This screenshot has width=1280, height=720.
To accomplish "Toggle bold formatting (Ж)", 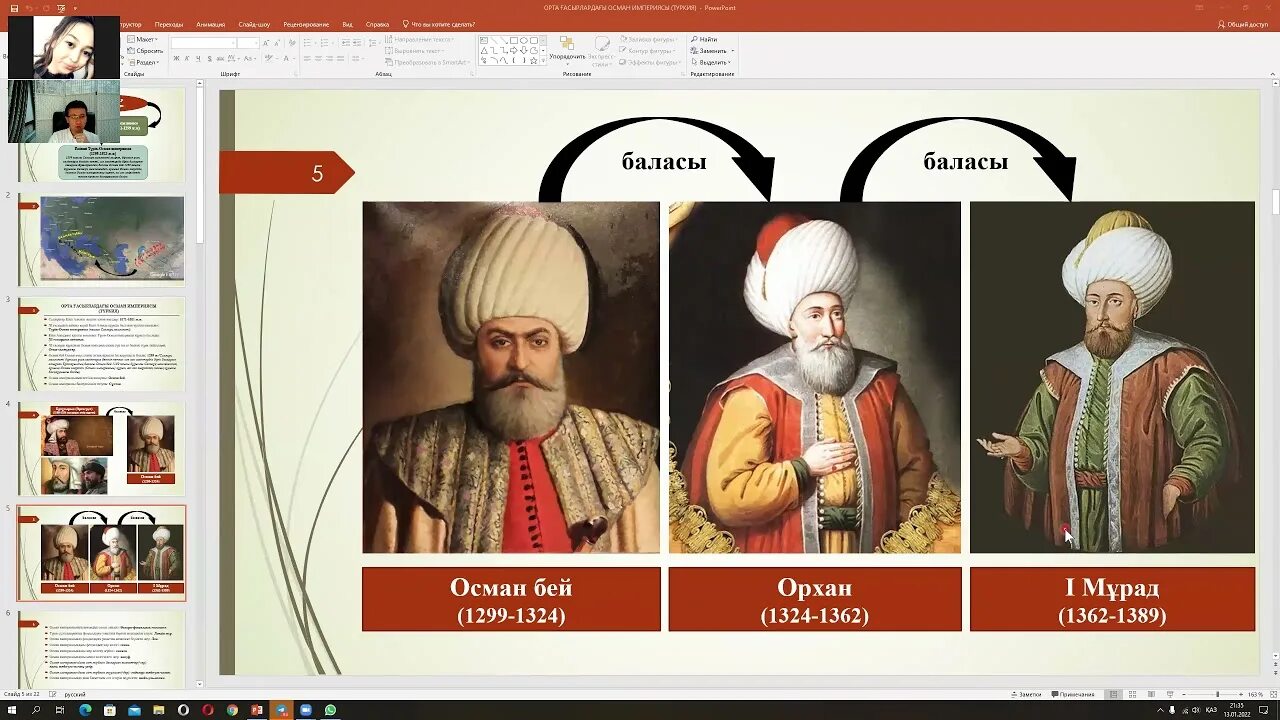I will point(176,58).
